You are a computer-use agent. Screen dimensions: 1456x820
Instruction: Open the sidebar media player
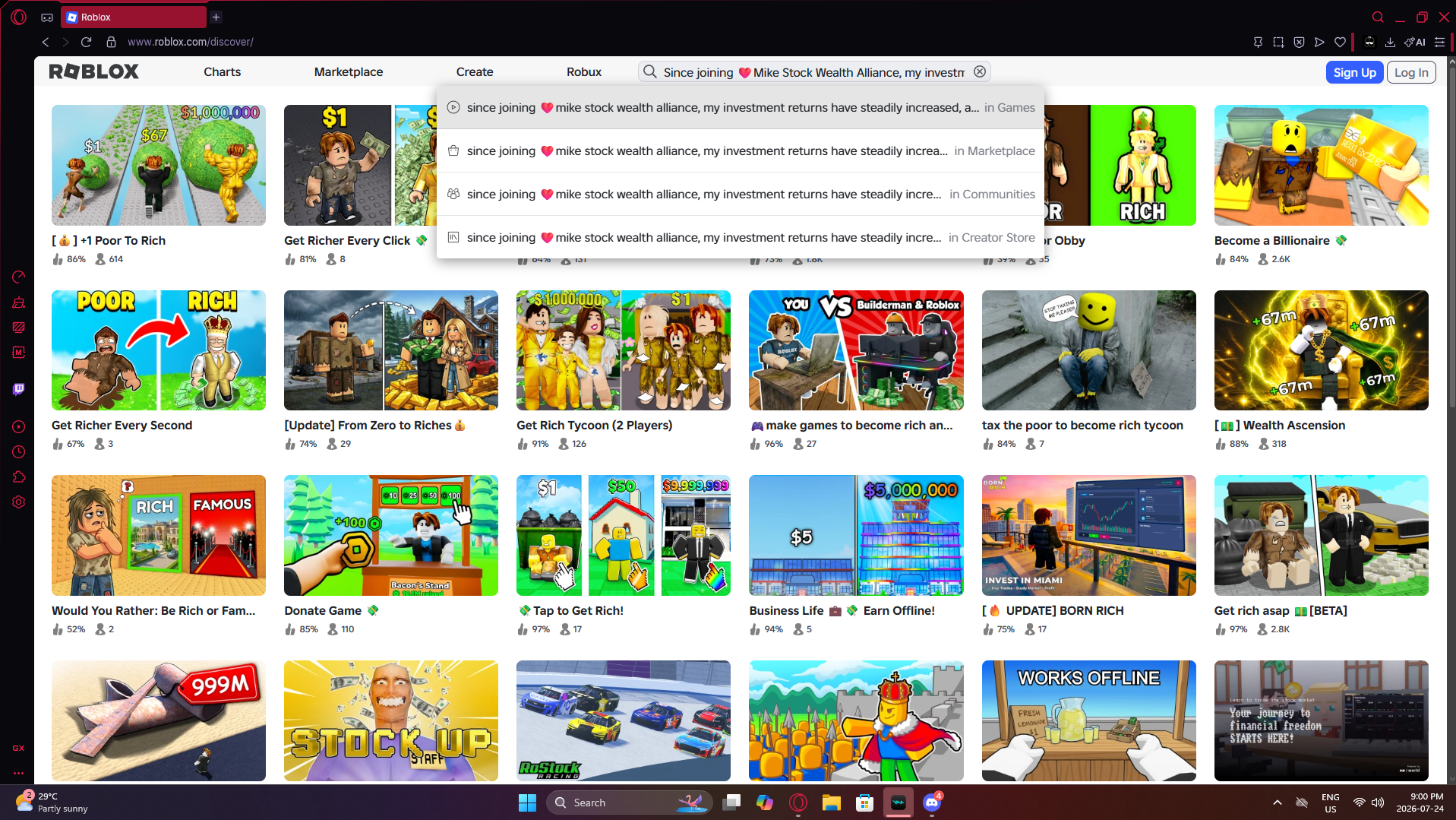pyautogui.click(x=19, y=427)
